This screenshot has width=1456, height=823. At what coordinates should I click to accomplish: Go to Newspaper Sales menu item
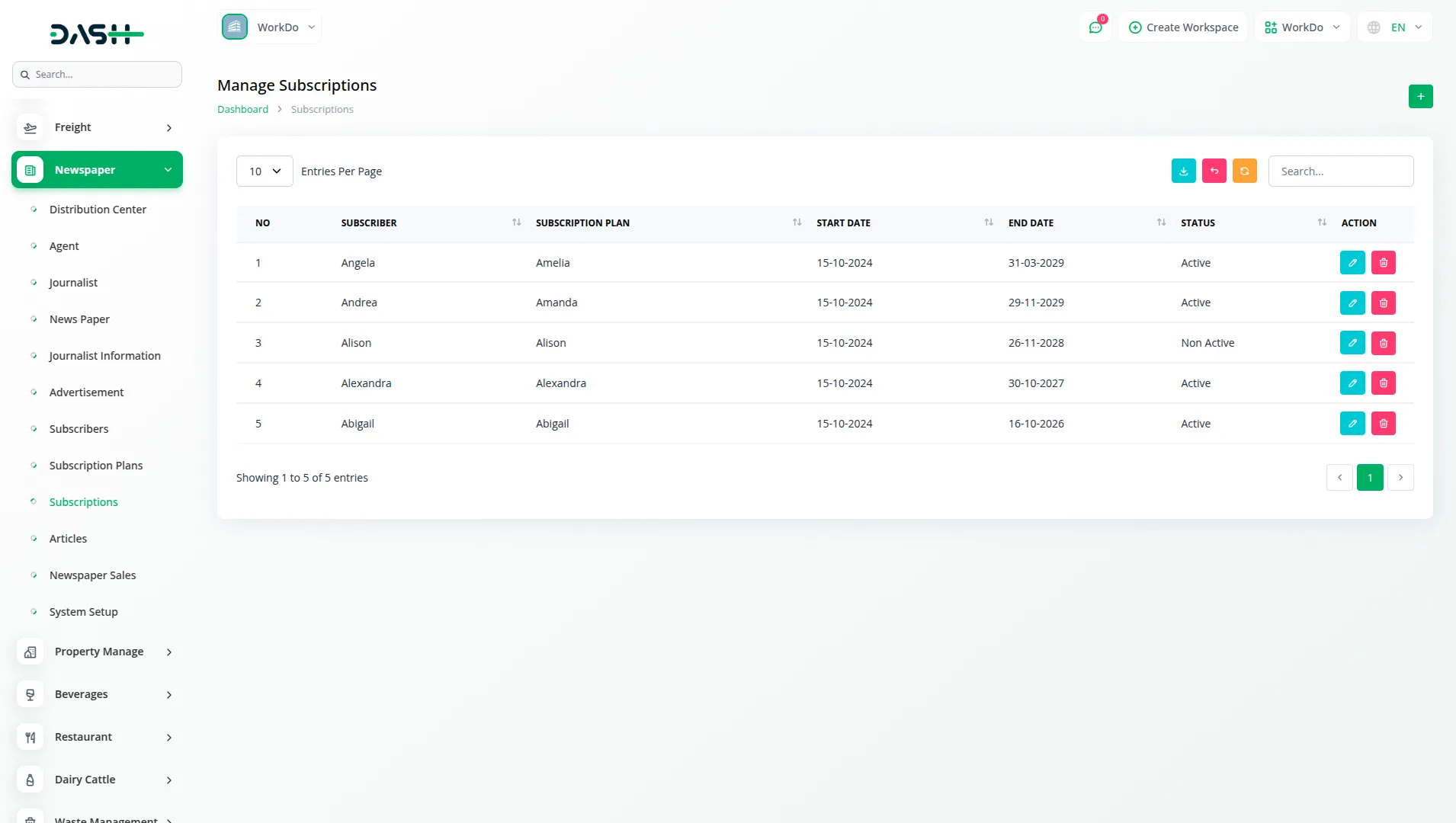click(92, 575)
